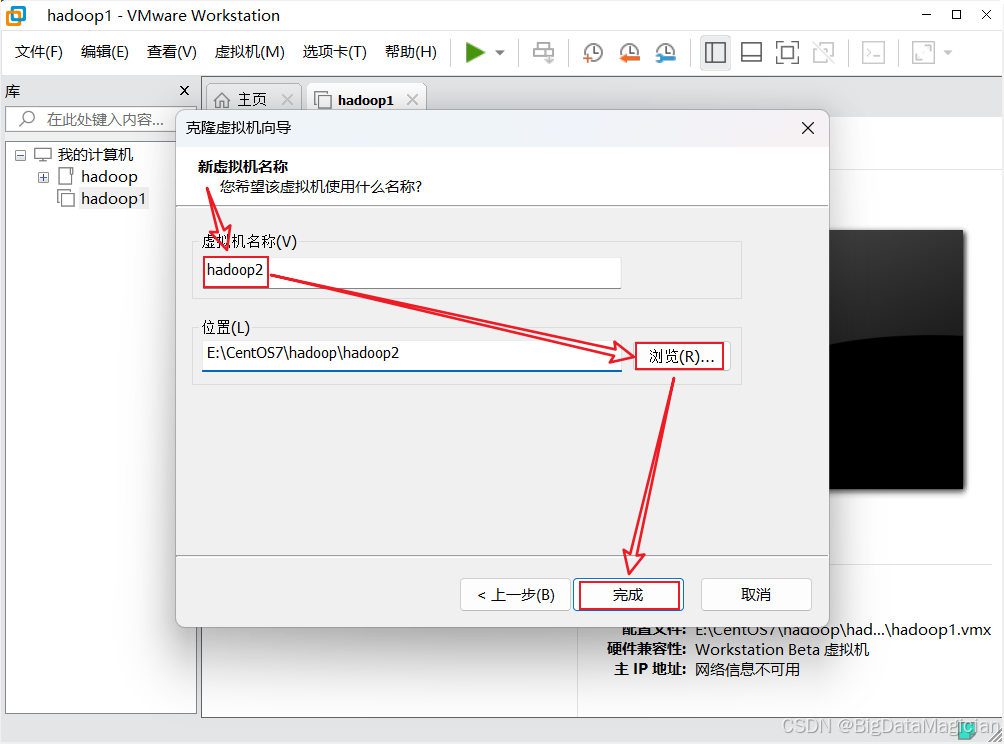Collapse the 我的计算机 tree node
This screenshot has height=744, width=1004.
[x=20, y=156]
